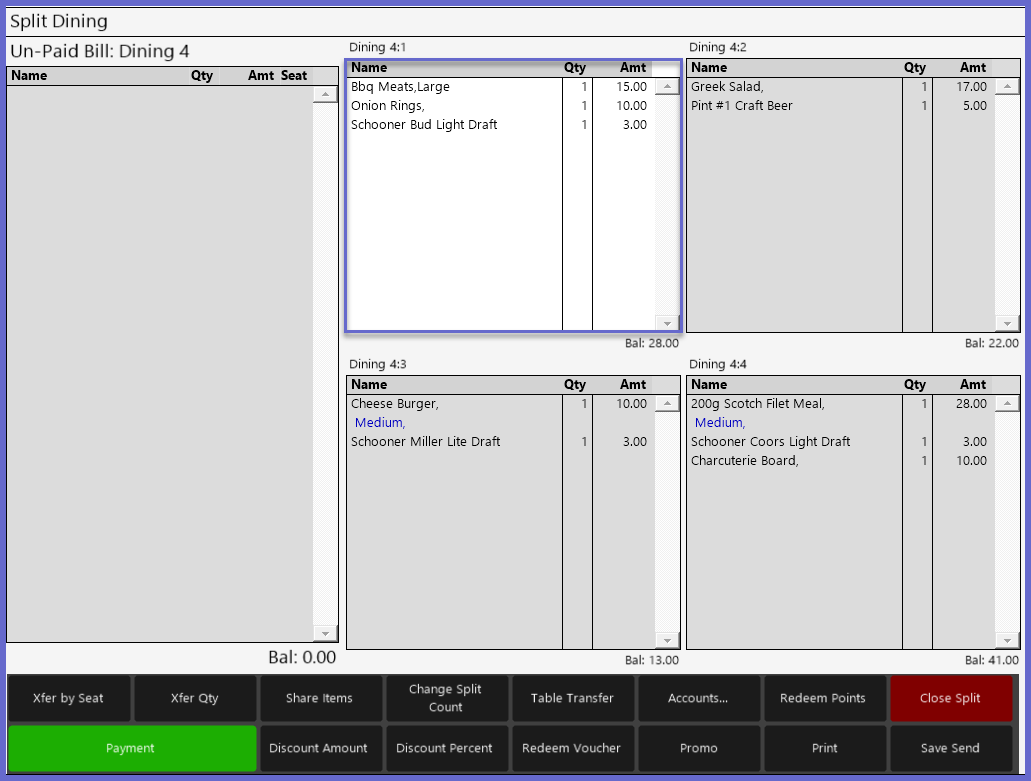Open the Table Transfer option
The width and height of the screenshot is (1031, 781).
click(x=572, y=698)
